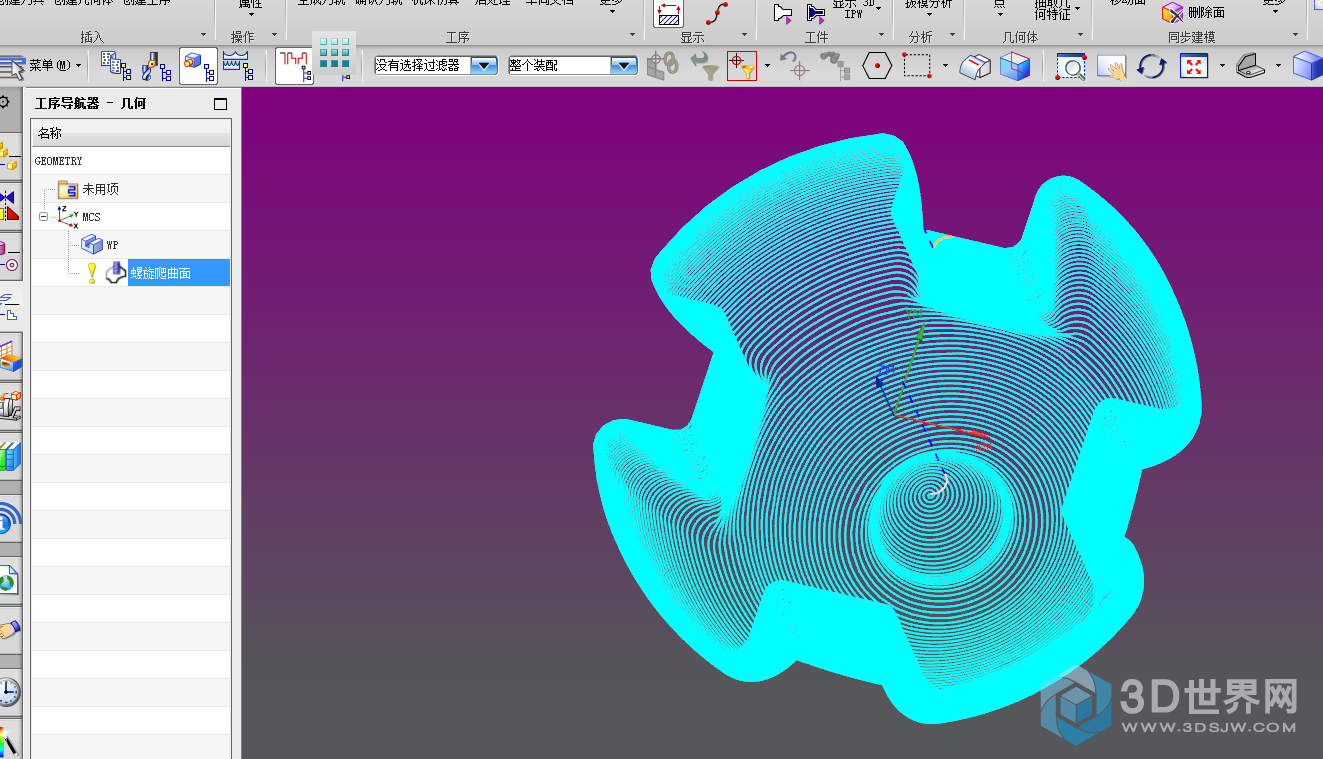This screenshot has height=759, width=1323.
Task: Click the red spline curve icon in 显示 group
Action: [717, 13]
